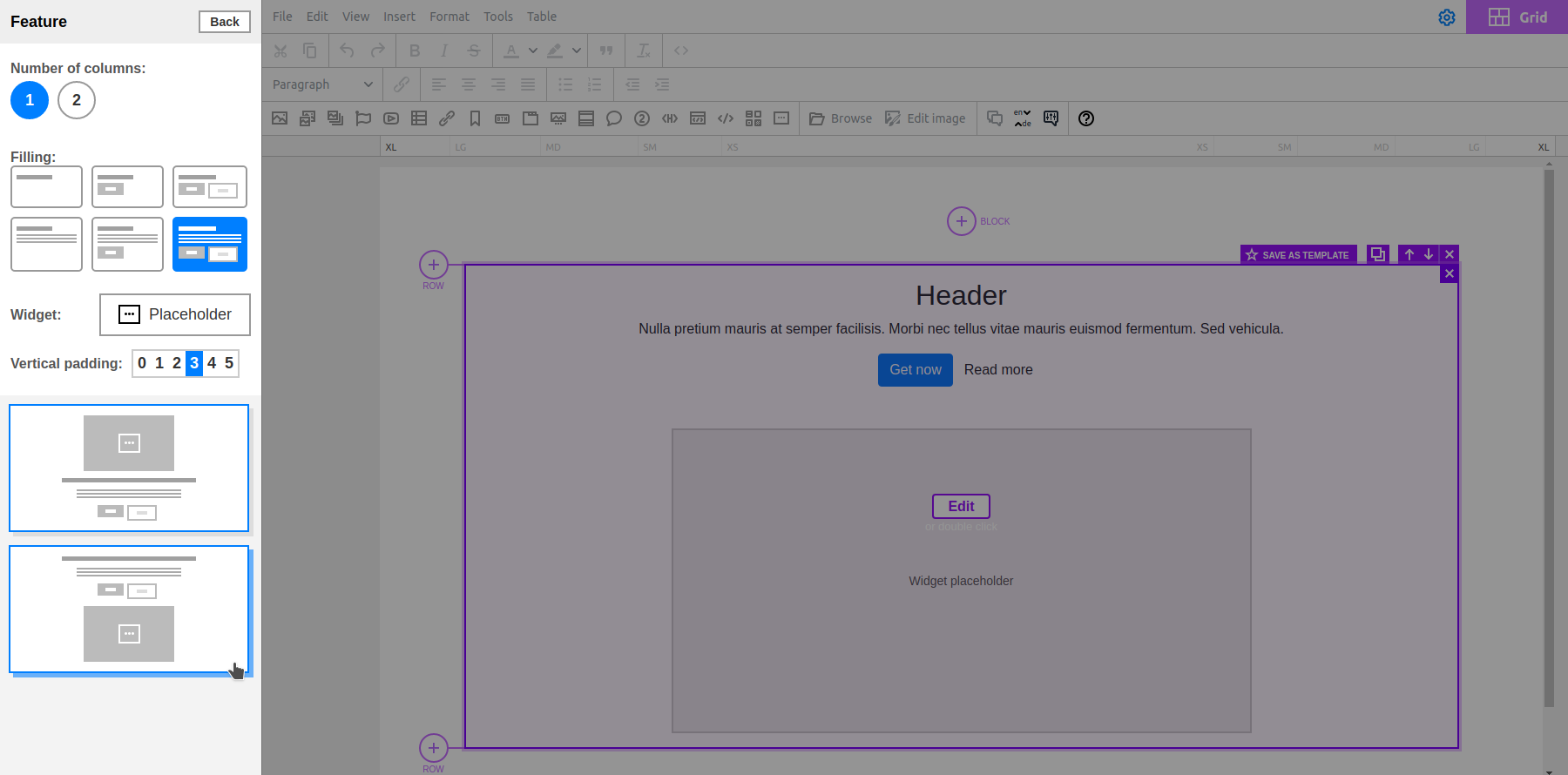Click the Browse files button
1568x775 pixels.
[x=841, y=118]
